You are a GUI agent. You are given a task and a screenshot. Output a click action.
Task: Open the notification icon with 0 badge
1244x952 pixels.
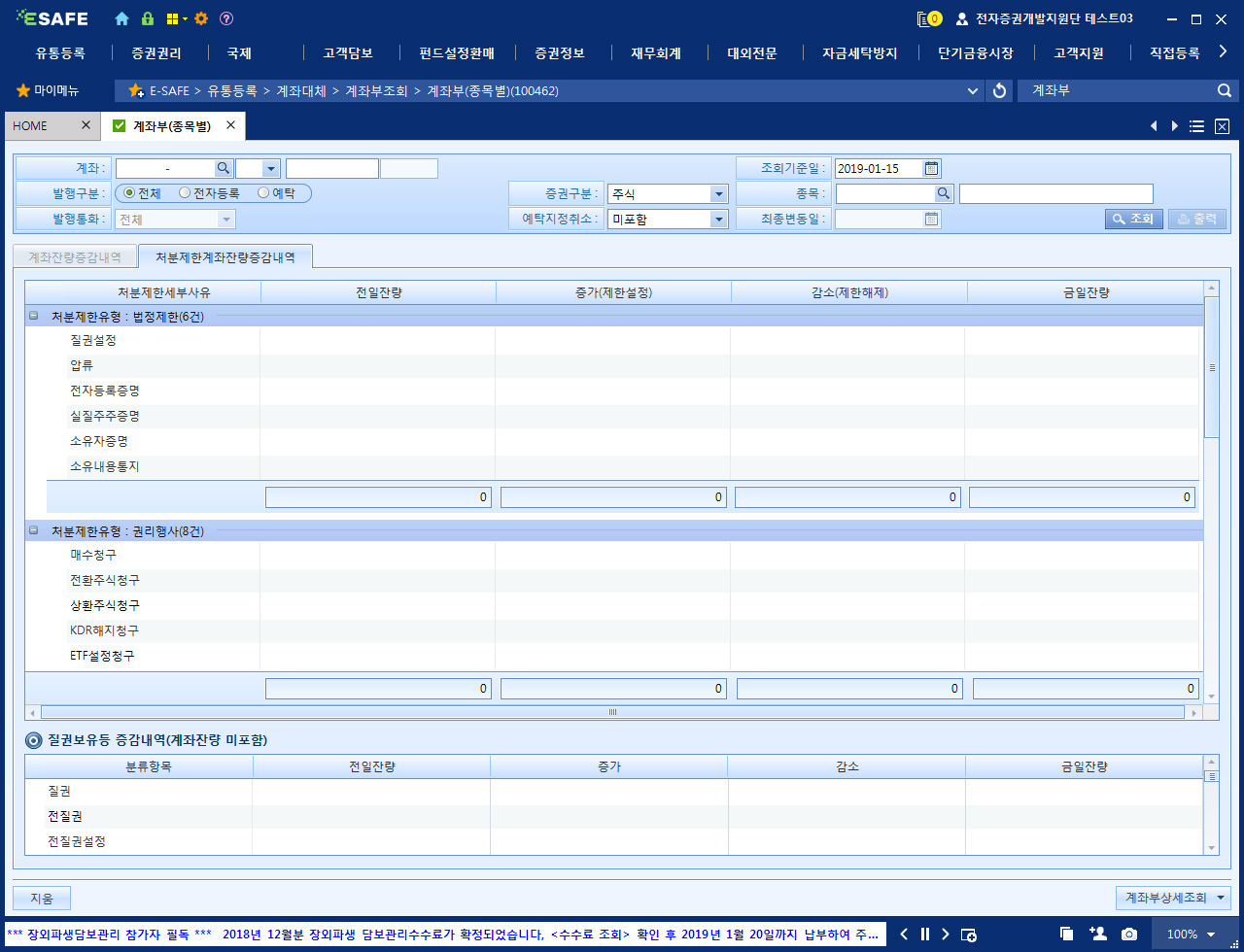coord(929,18)
